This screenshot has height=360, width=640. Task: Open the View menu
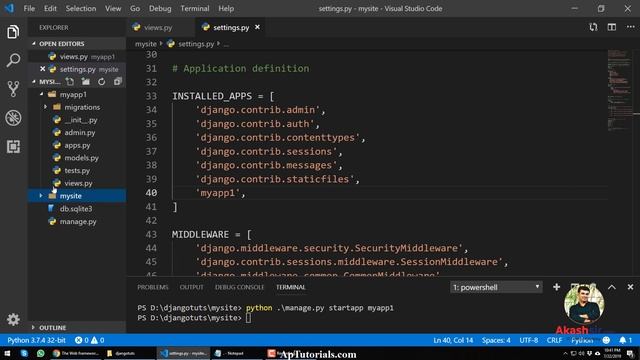point(113,8)
